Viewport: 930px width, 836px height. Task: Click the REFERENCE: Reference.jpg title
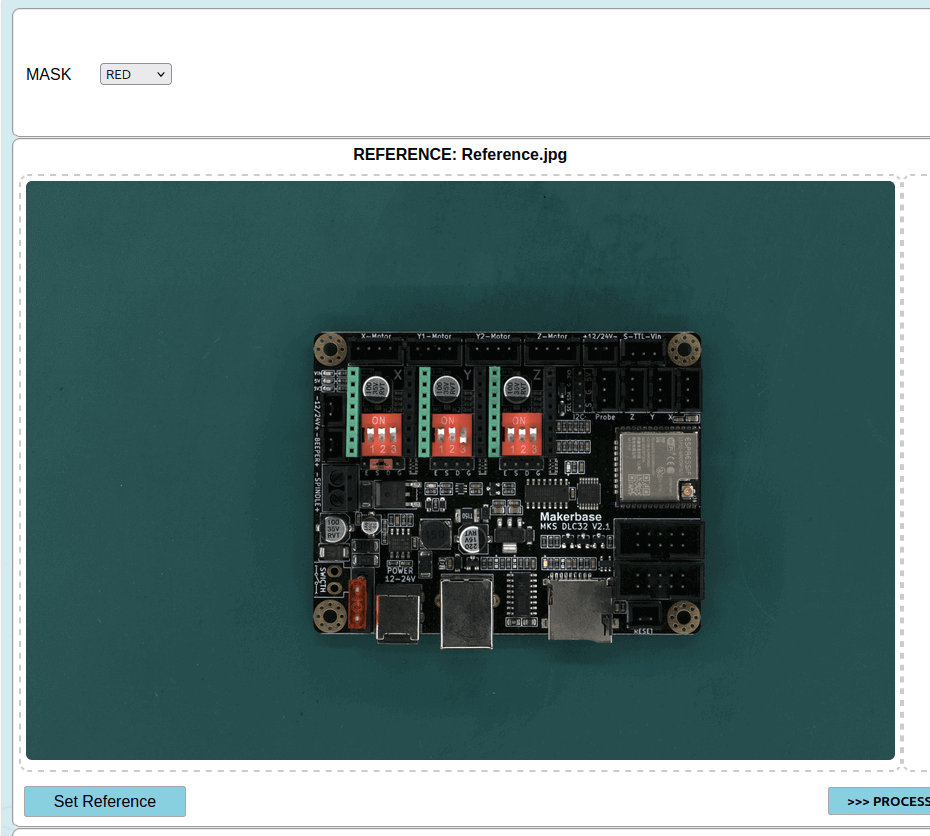point(460,154)
